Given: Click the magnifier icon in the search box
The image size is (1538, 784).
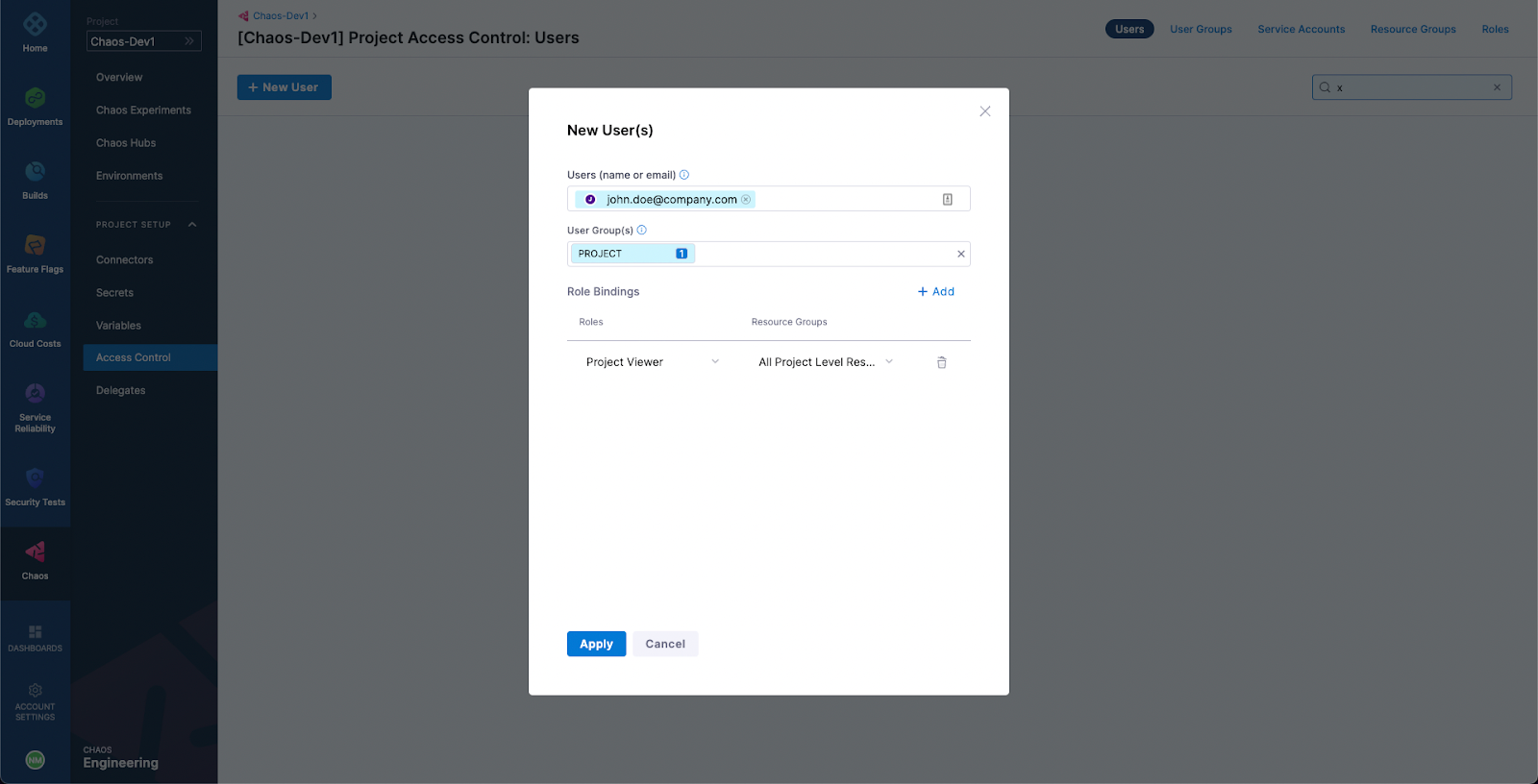Looking at the screenshot, I should point(1325,87).
